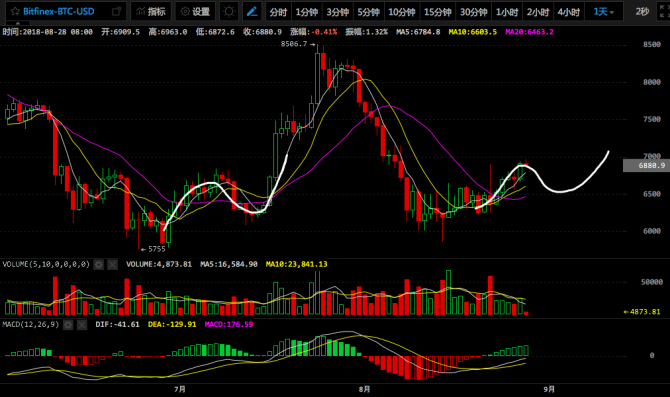Toggle the light/dark theme sun icon
670x397 pixels.
[229, 12]
